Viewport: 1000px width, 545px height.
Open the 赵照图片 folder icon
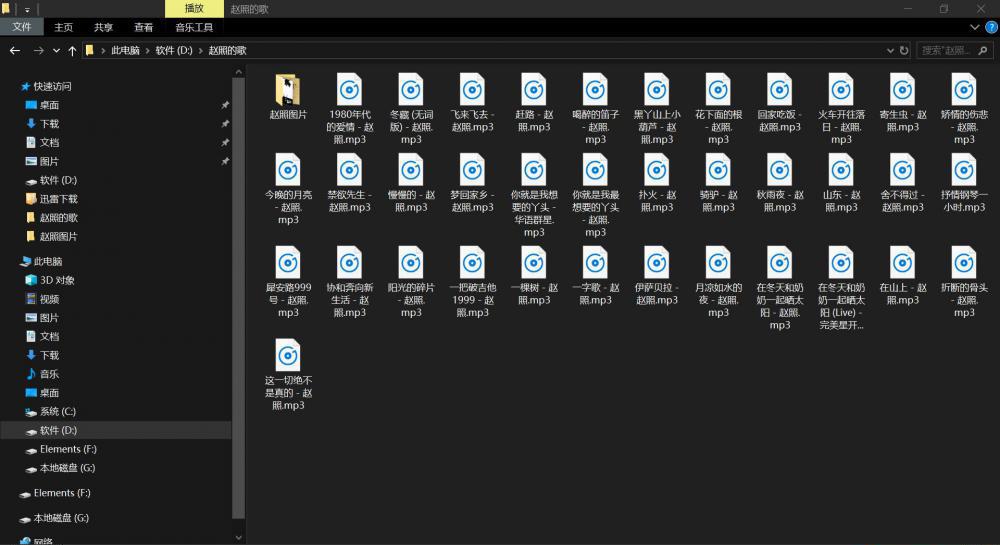[288, 90]
